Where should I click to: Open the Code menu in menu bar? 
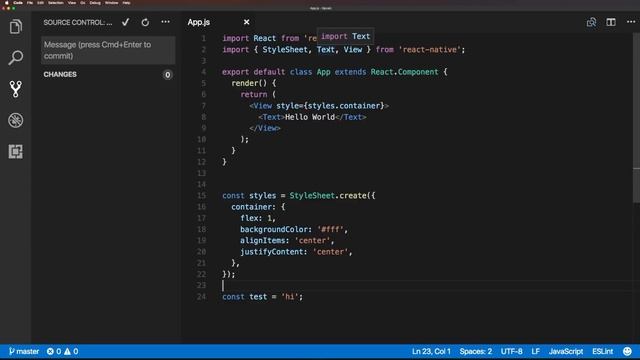click(x=18, y=2)
